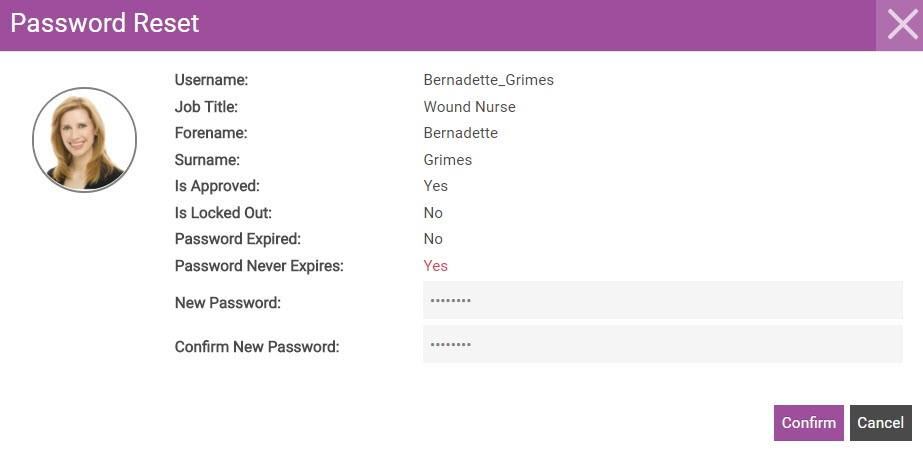Click the New Password label text

click(x=228, y=303)
